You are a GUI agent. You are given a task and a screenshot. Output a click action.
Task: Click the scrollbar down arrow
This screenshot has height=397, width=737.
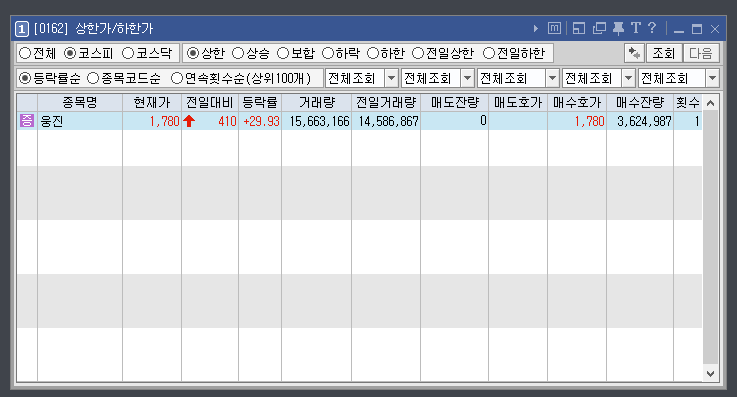(711, 374)
